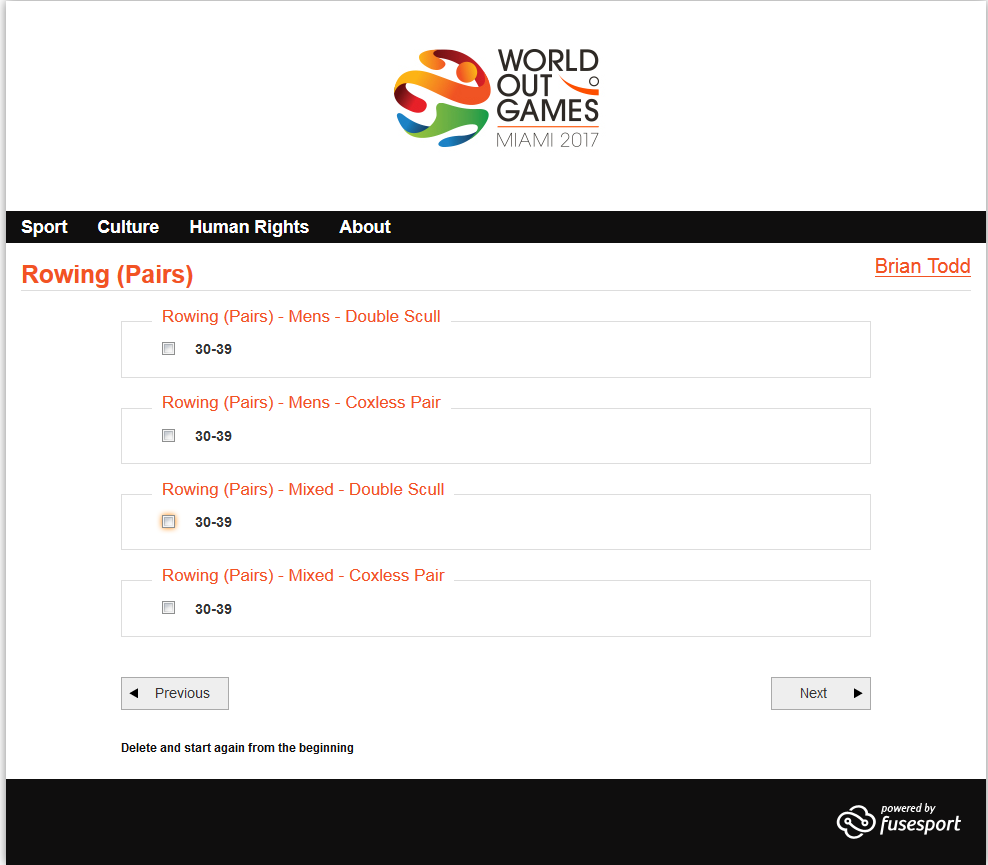
Task: Click the Mens - Coxless Pair group title
Action: 301,402
